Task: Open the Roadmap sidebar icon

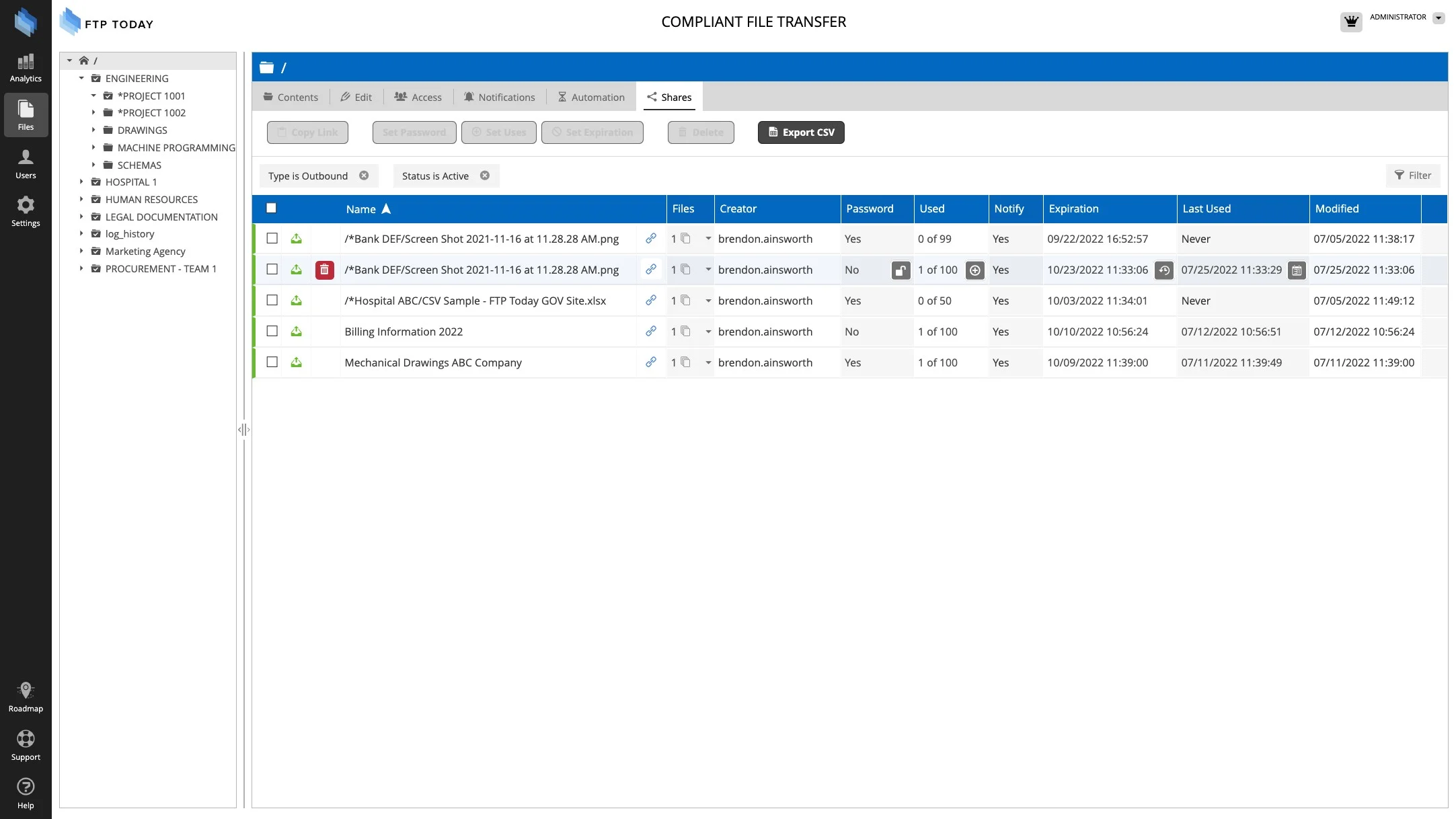Action: [26, 697]
